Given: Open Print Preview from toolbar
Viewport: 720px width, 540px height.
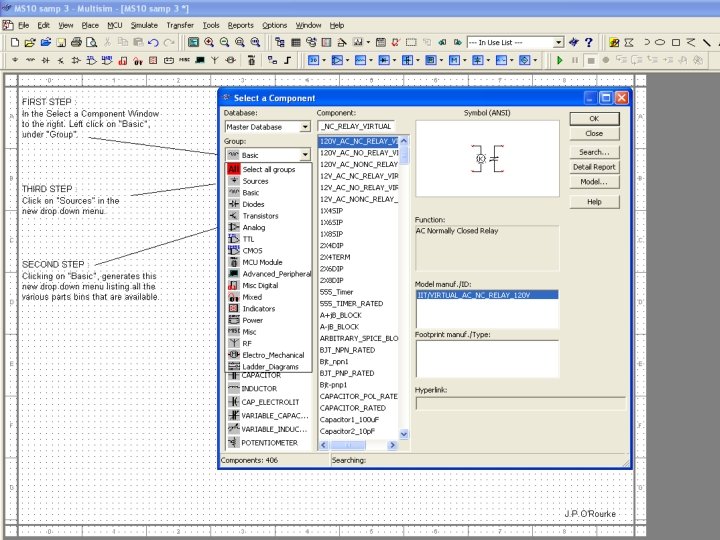Looking at the screenshot, I should coord(91,43).
